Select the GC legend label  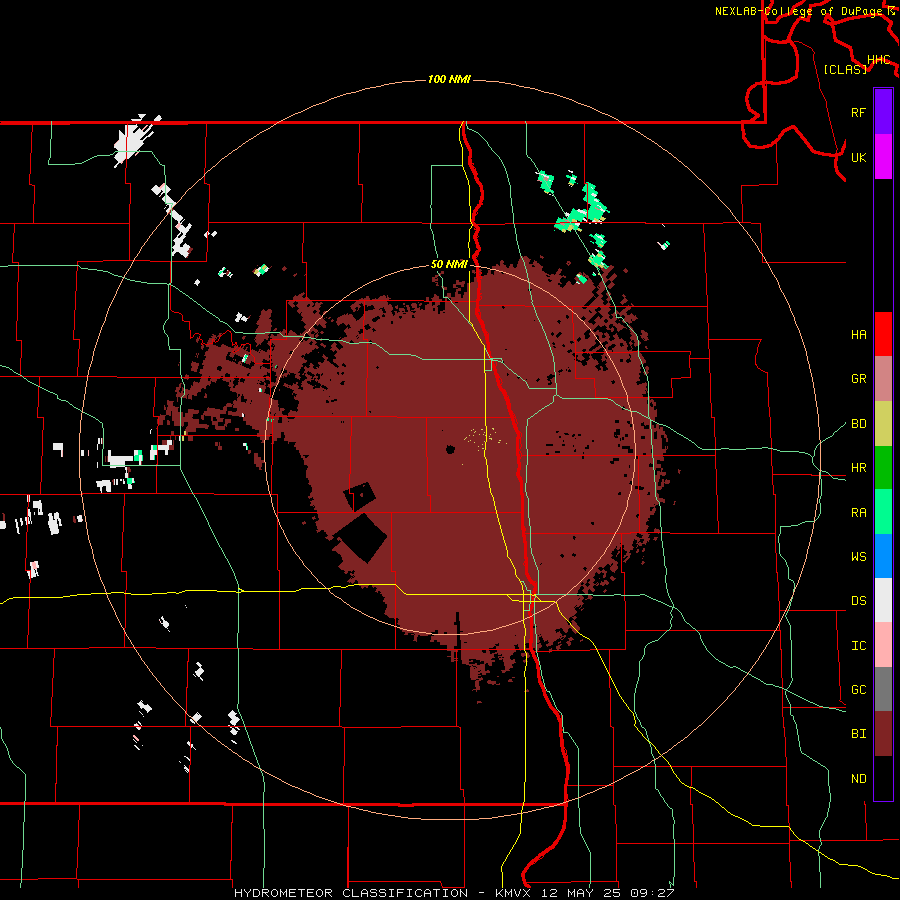(x=858, y=690)
